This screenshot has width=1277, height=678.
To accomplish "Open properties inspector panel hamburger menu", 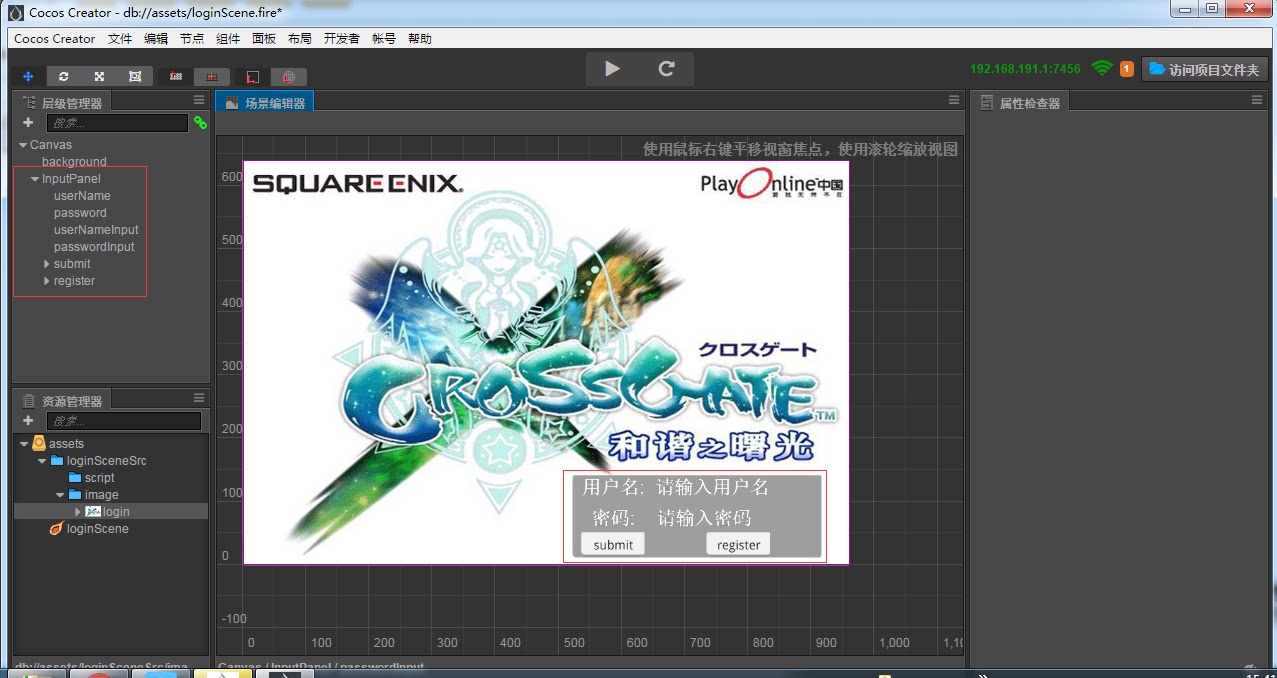I will pyautogui.click(x=1257, y=100).
